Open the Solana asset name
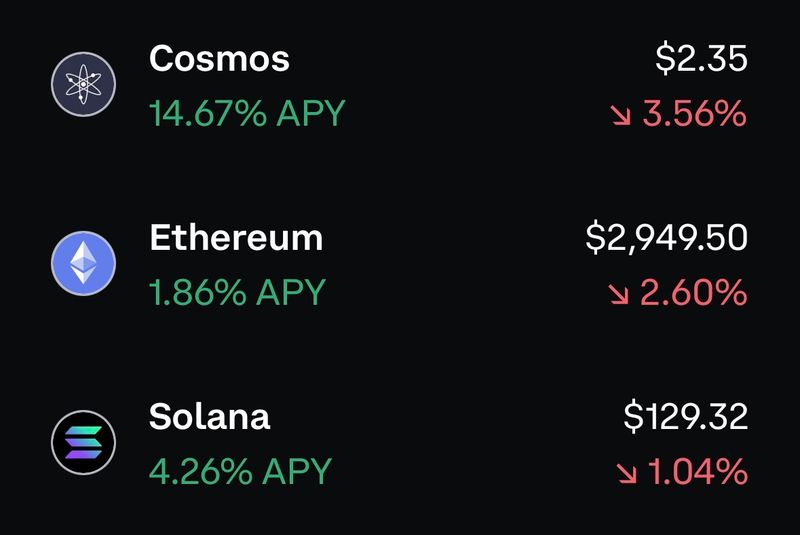This screenshot has height=535, width=800. [209, 415]
